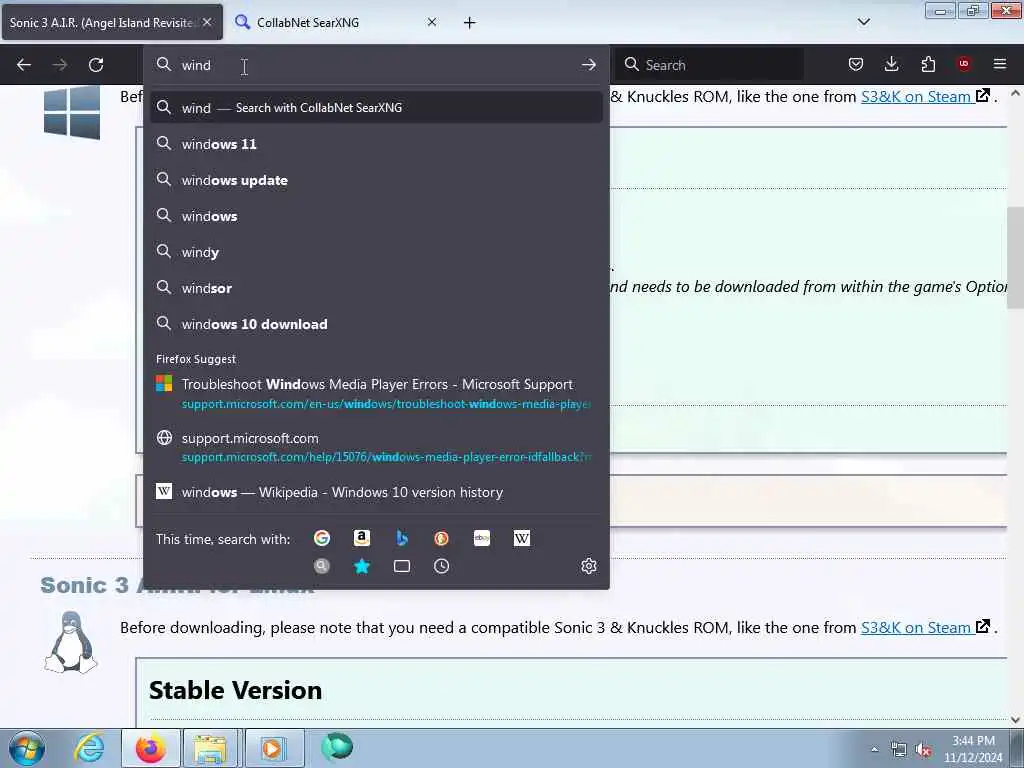
Task: Close the Sonic 3 A.I.R. tab
Action: (x=207, y=22)
